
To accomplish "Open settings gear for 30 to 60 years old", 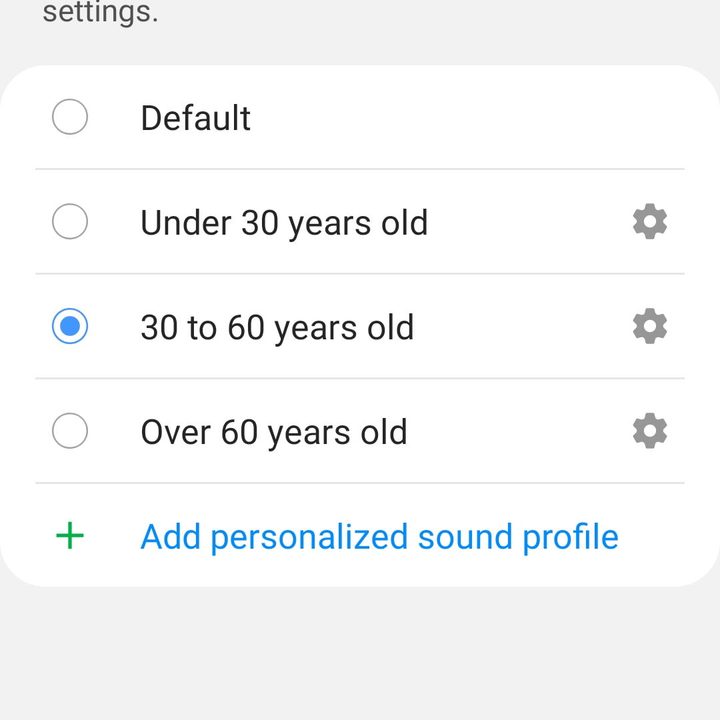I will click(x=649, y=326).
